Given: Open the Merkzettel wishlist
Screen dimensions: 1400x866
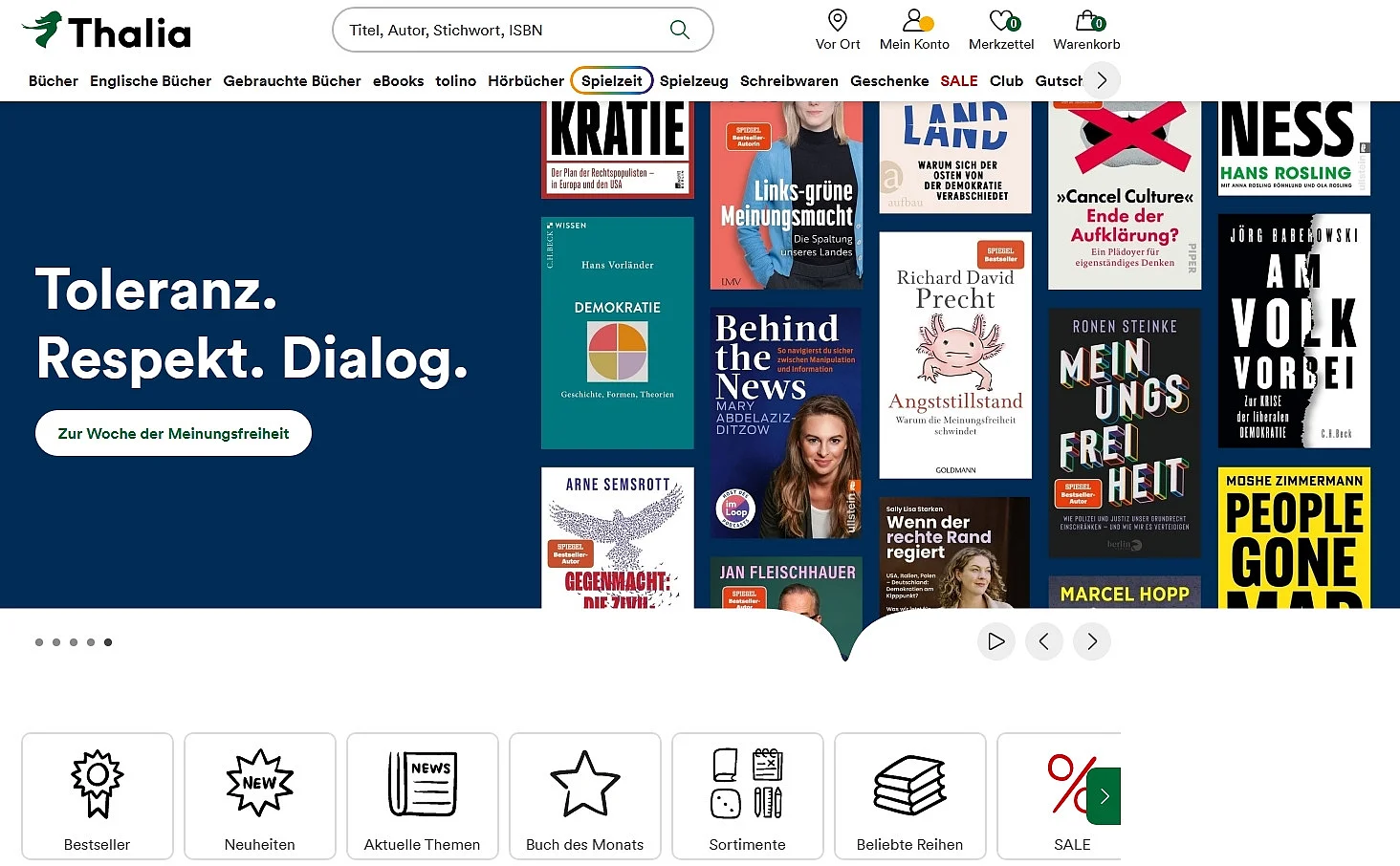Looking at the screenshot, I should click(x=1001, y=30).
